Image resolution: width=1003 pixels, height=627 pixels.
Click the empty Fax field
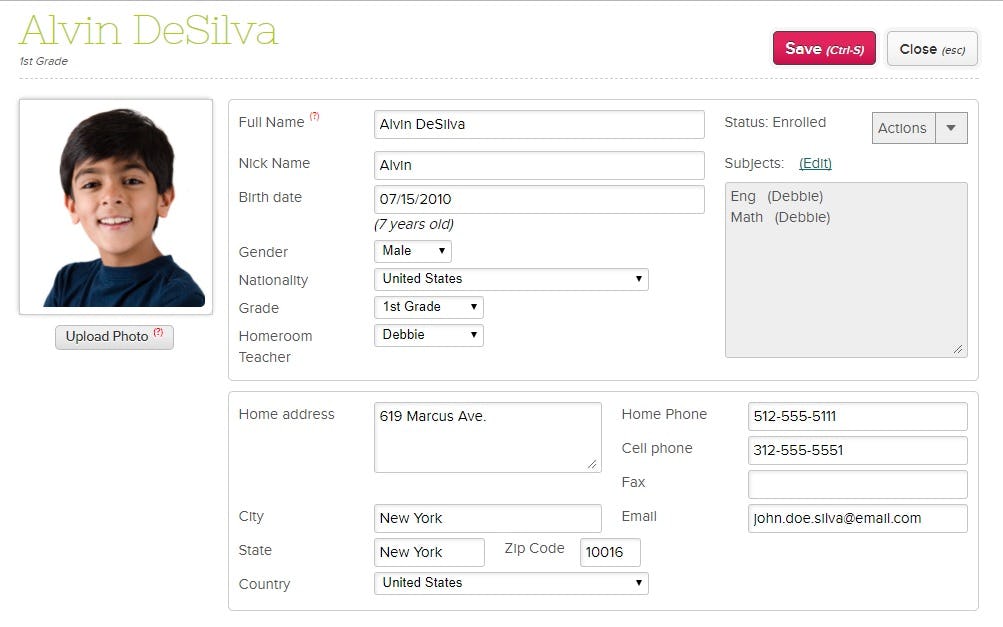point(857,484)
